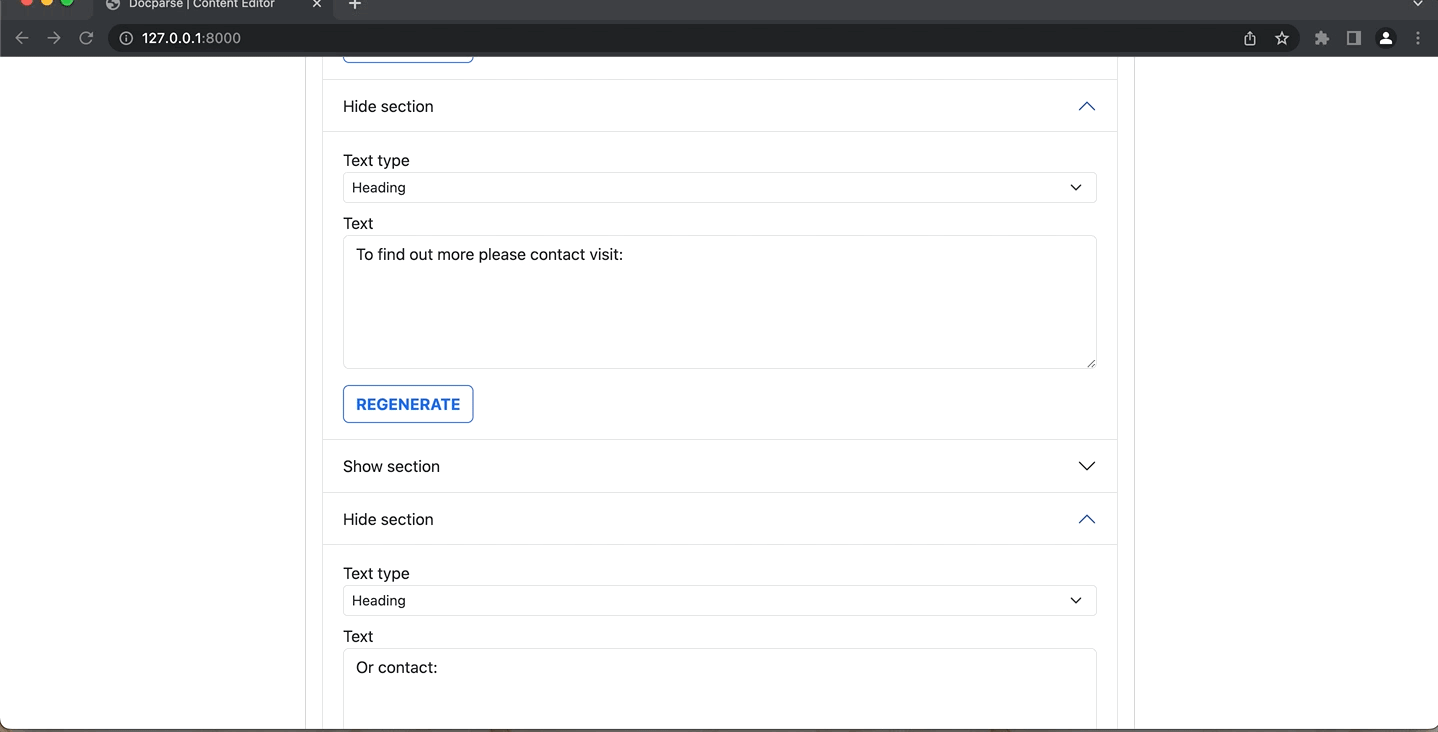Click the share icon in the toolbar
1438x732 pixels.
(1249, 38)
